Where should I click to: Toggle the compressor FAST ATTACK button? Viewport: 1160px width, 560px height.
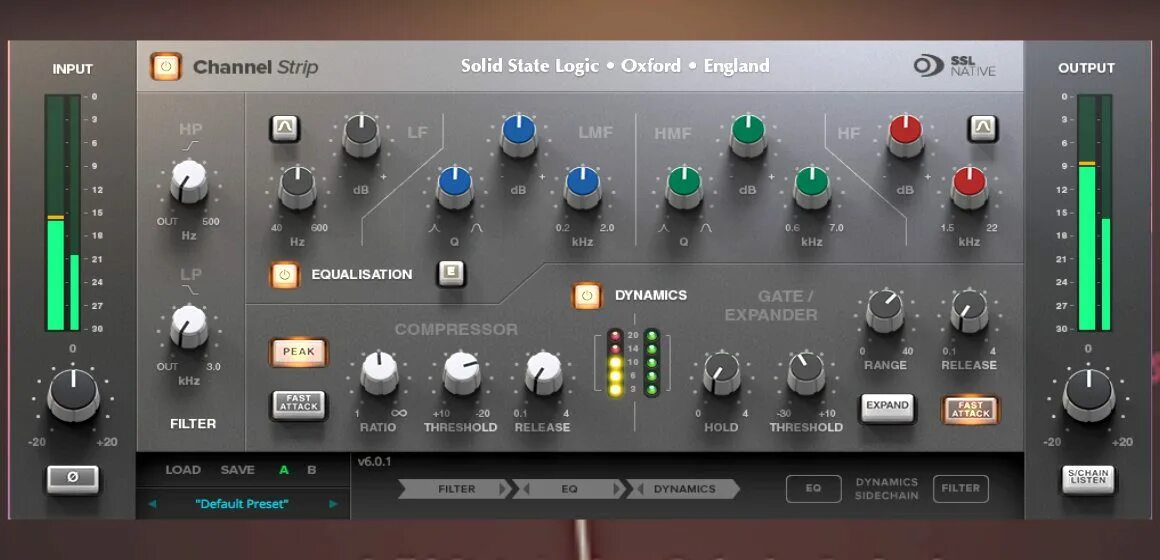(x=298, y=405)
